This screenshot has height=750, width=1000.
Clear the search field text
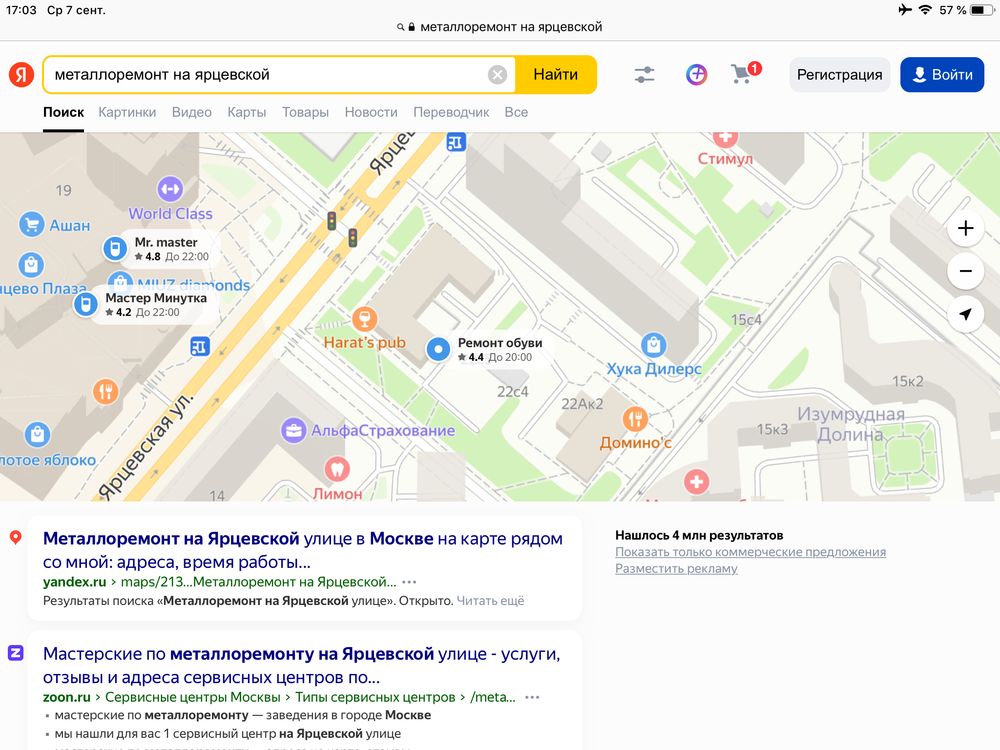[497, 75]
